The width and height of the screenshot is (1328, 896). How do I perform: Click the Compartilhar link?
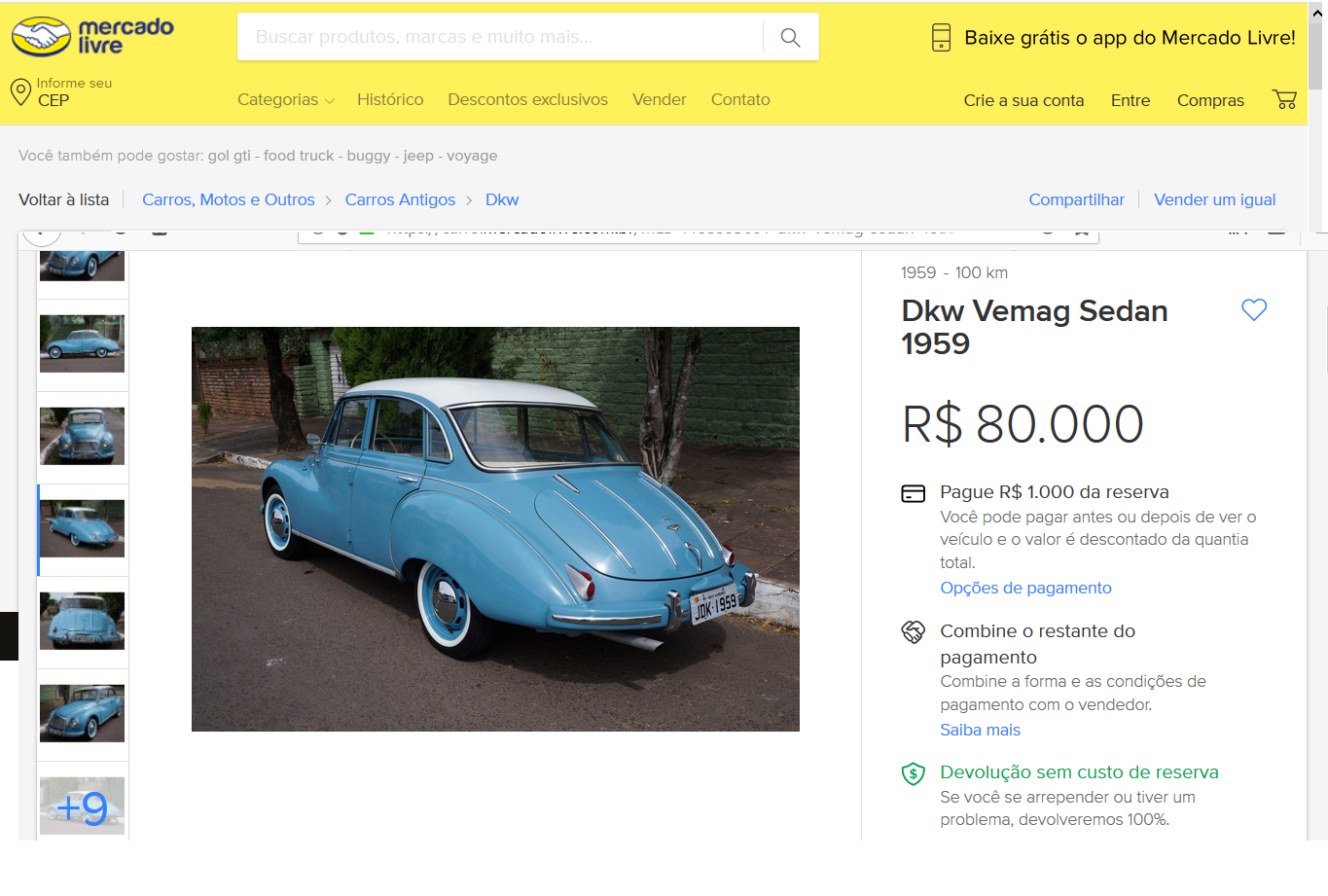[1076, 199]
